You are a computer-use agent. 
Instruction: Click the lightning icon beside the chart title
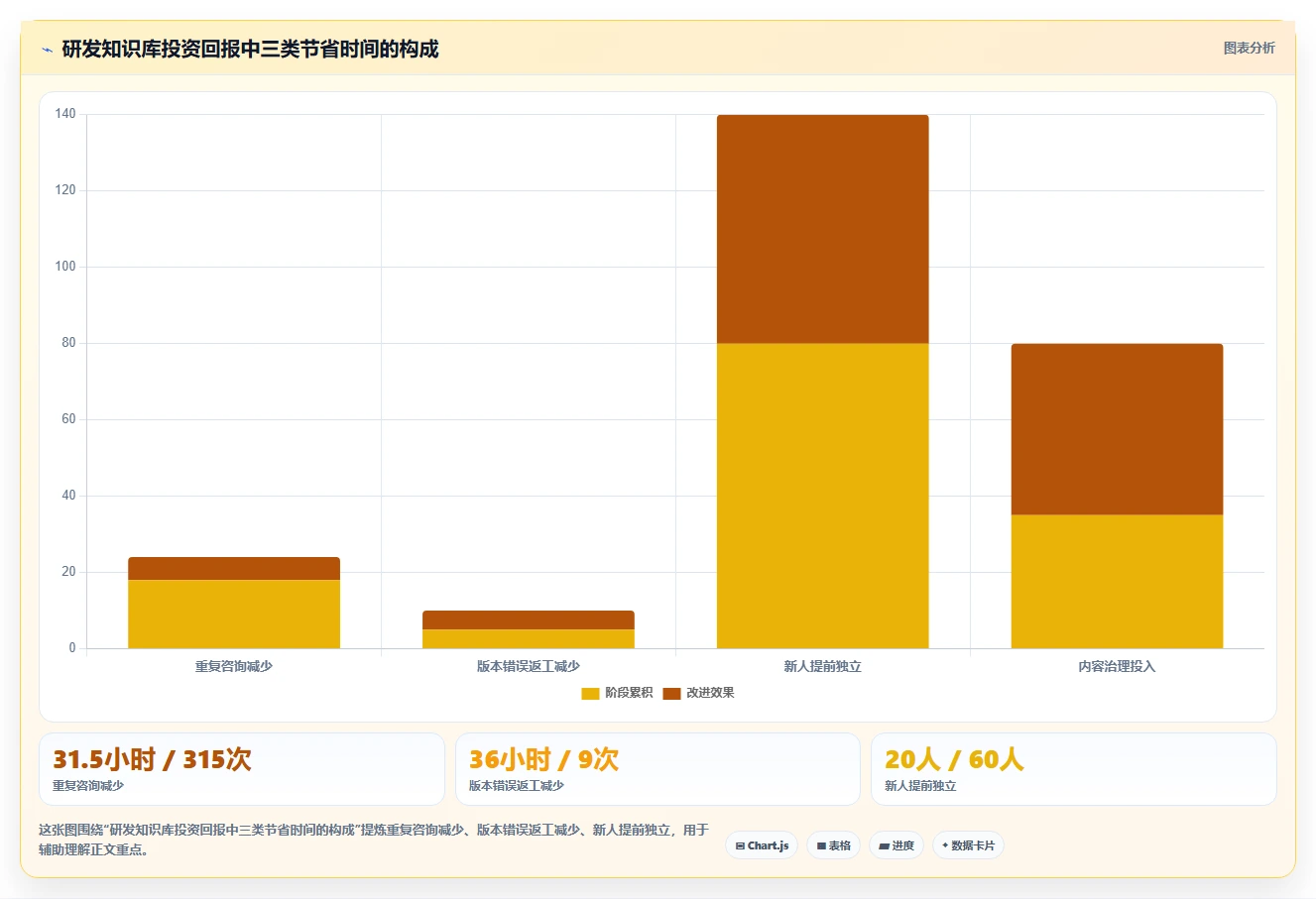[47, 50]
